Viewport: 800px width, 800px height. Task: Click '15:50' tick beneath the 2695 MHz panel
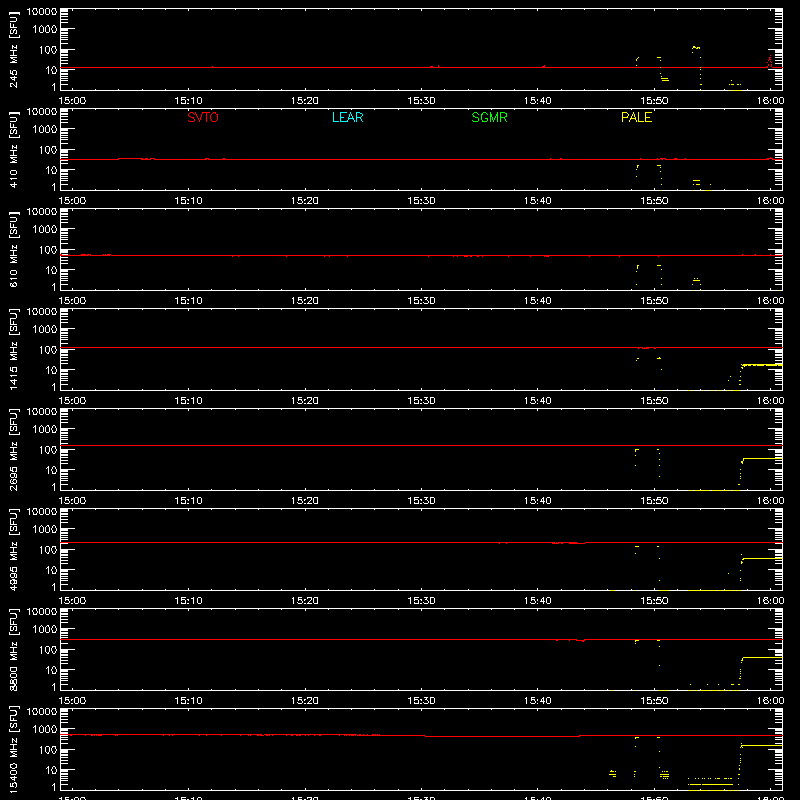point(654,501)
